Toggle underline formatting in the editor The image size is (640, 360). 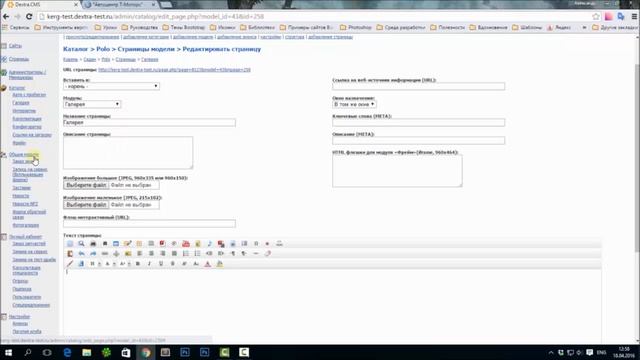(x=161, y=264)
